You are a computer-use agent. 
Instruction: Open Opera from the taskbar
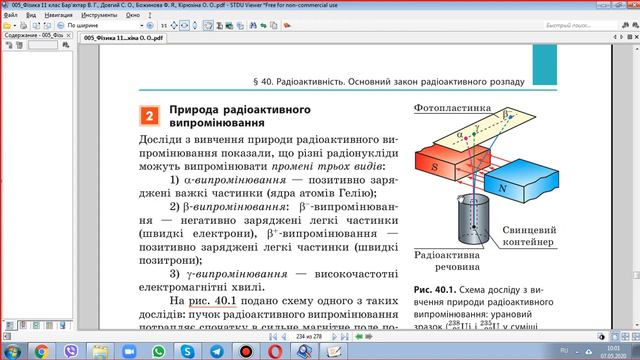coord(275,352)
